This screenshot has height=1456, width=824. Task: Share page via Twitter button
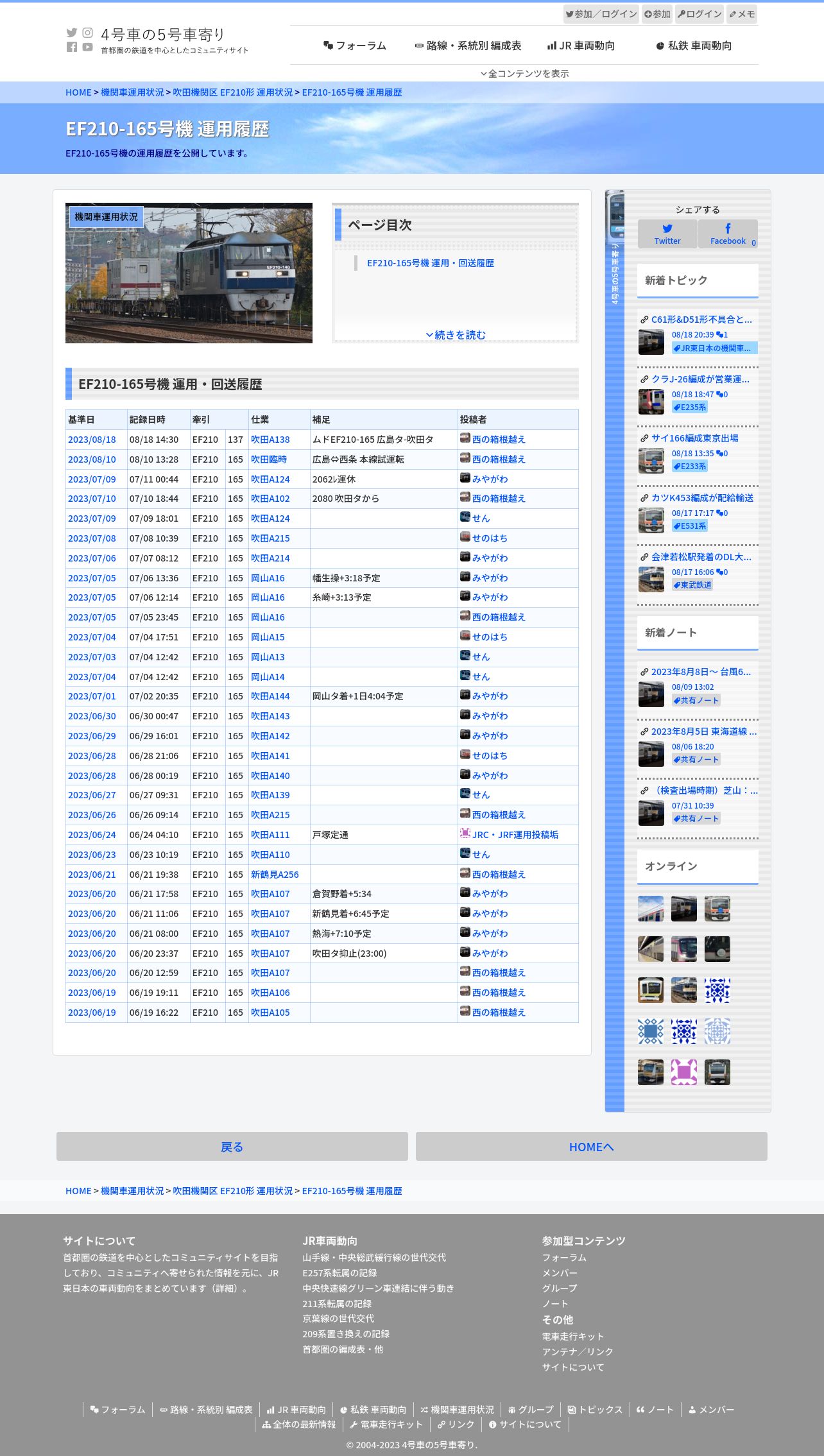[667, 234]
